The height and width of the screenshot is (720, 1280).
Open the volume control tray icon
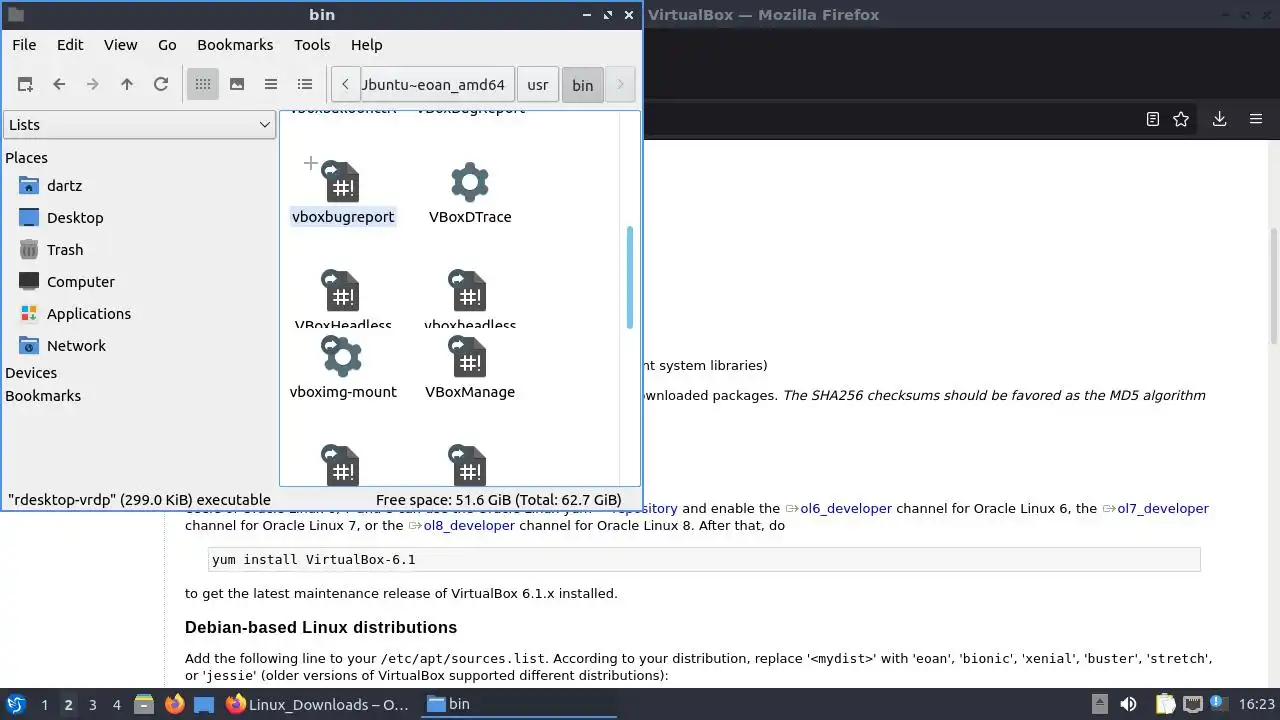(1128, 704)
